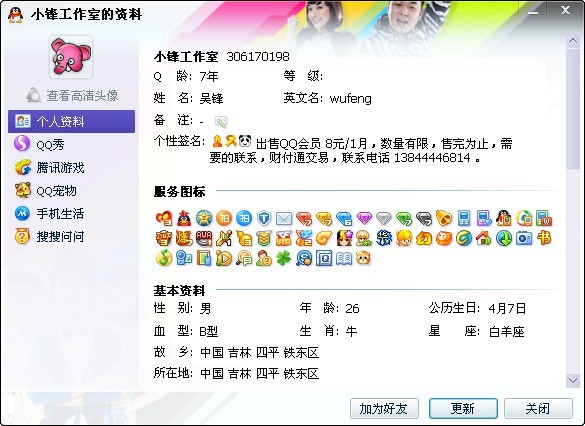Select the 个人资料 tab
The image size is (585, 426).
coord(71,121)
